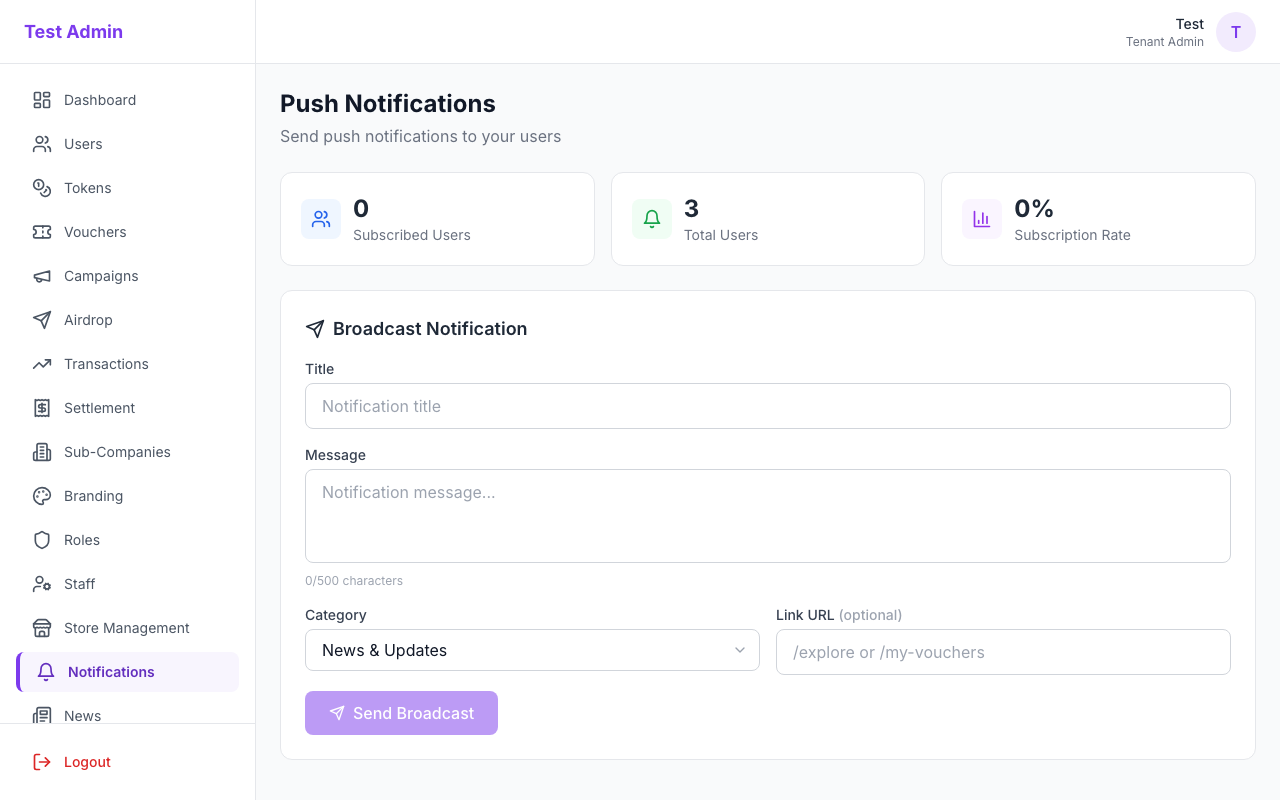Open Tokens via its sidebar icon
The image size is (1280, 800).
coord(41,188)
